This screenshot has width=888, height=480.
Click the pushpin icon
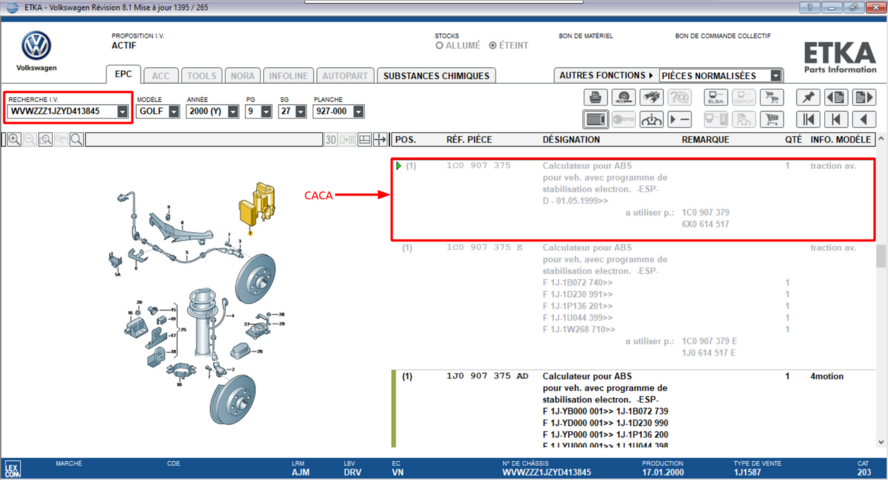point(808,97)
